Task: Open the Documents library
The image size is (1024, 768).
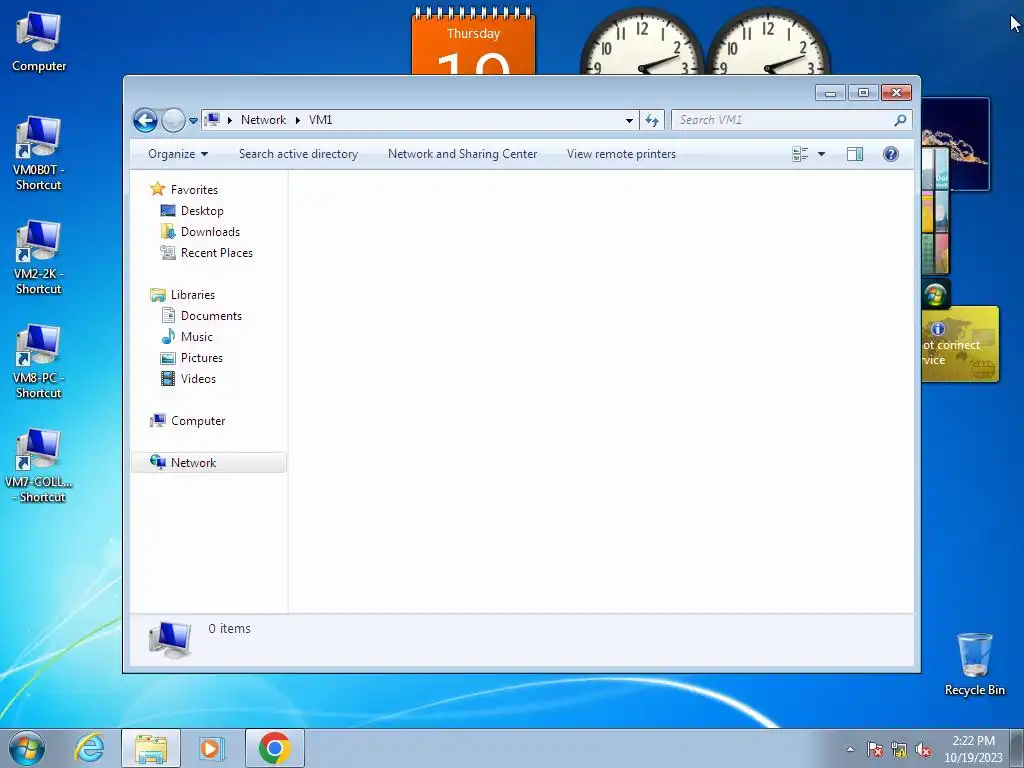Action: [211, 315]
